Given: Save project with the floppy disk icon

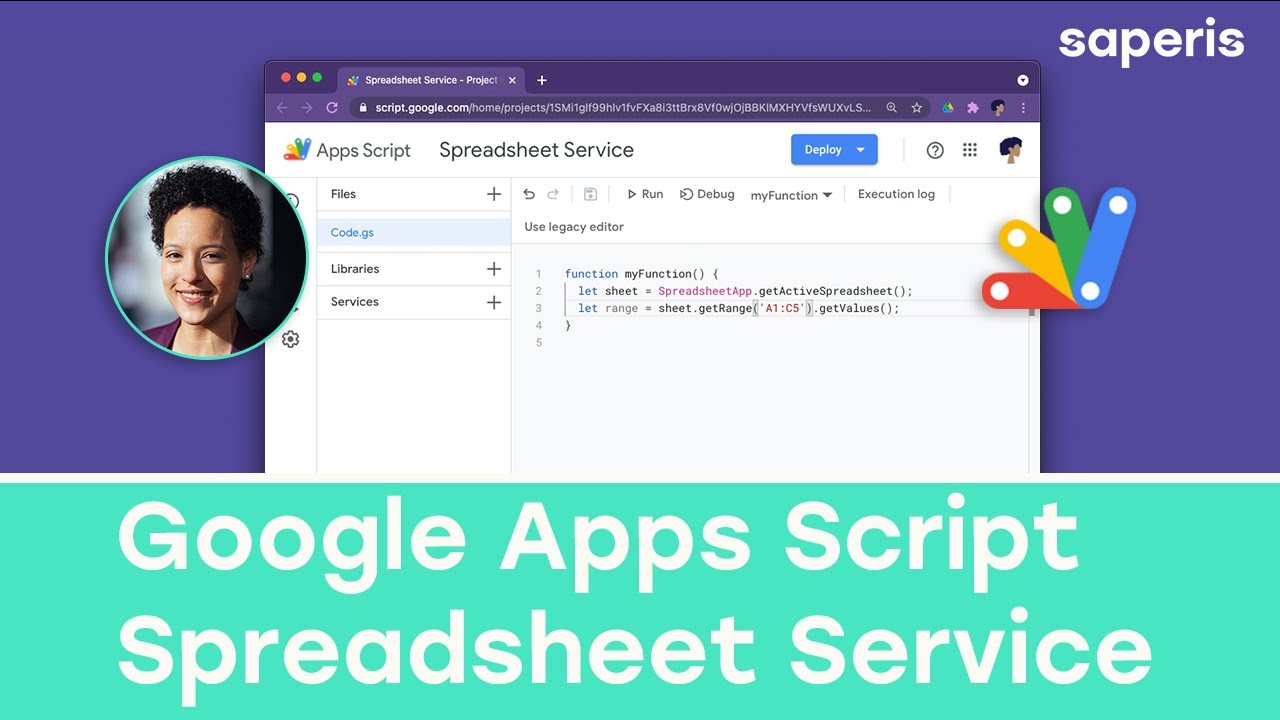Looking at the screenshot, I should pos(590,194).
